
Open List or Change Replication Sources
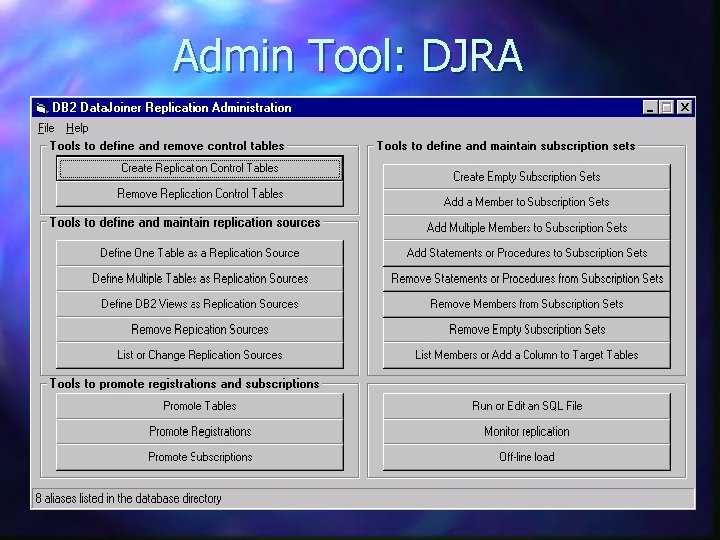pyautogui.click(x=200, y=355)
